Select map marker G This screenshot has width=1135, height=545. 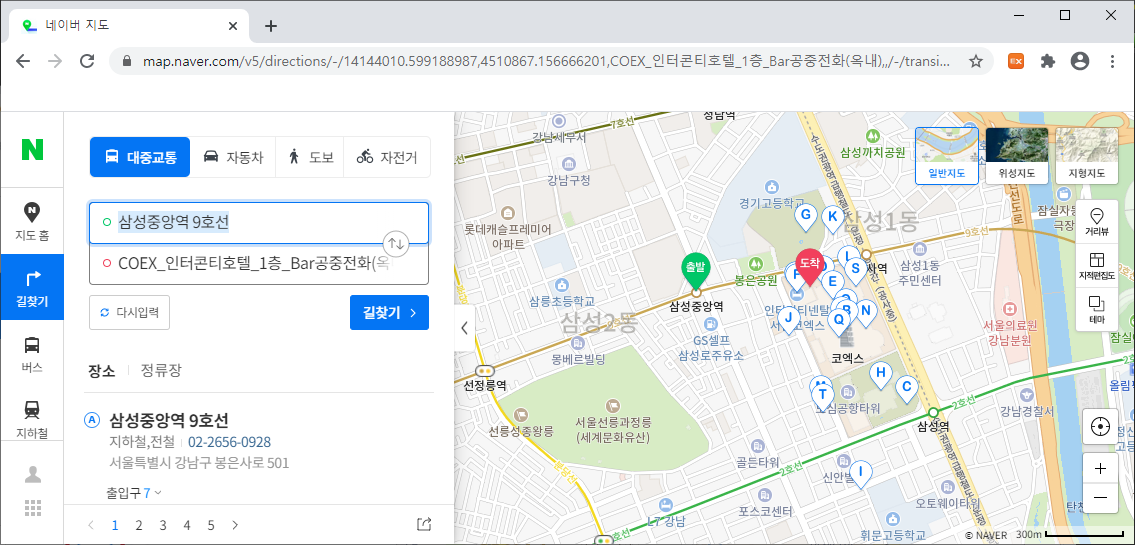click(804, 216)
